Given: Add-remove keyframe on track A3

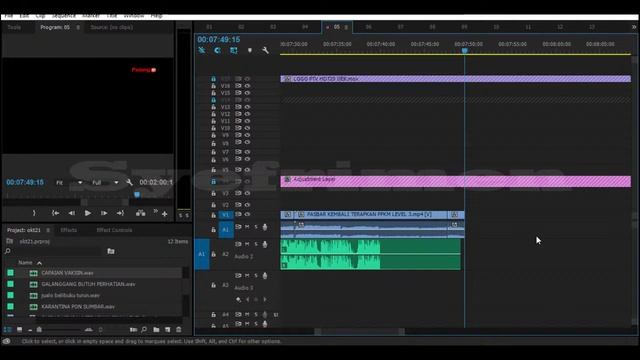Looking at the screenshot, I should [256, 300].
